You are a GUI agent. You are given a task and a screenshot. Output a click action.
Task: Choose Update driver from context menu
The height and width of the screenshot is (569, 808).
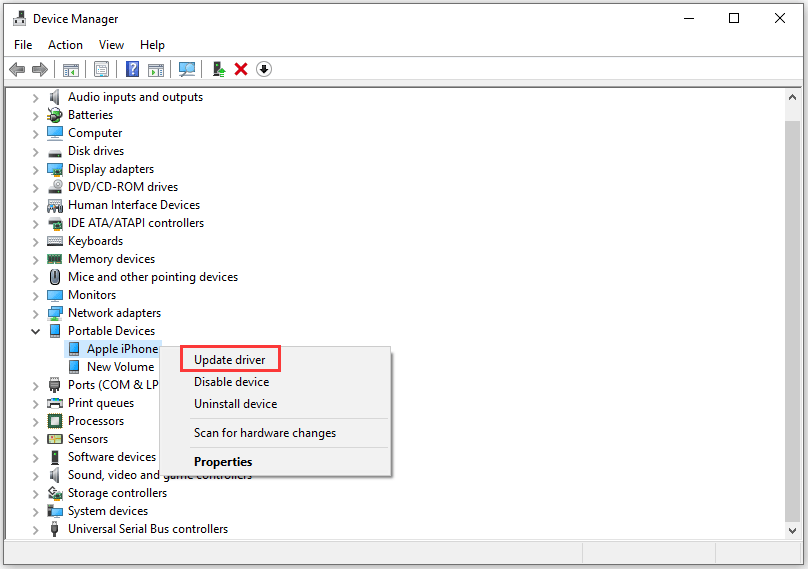pyautogui.click(x=230, y=359)
